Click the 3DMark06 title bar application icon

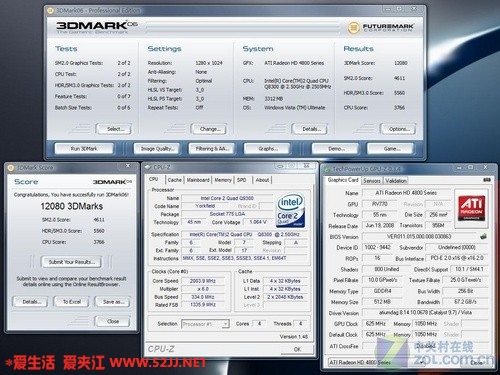coord(50,11)
